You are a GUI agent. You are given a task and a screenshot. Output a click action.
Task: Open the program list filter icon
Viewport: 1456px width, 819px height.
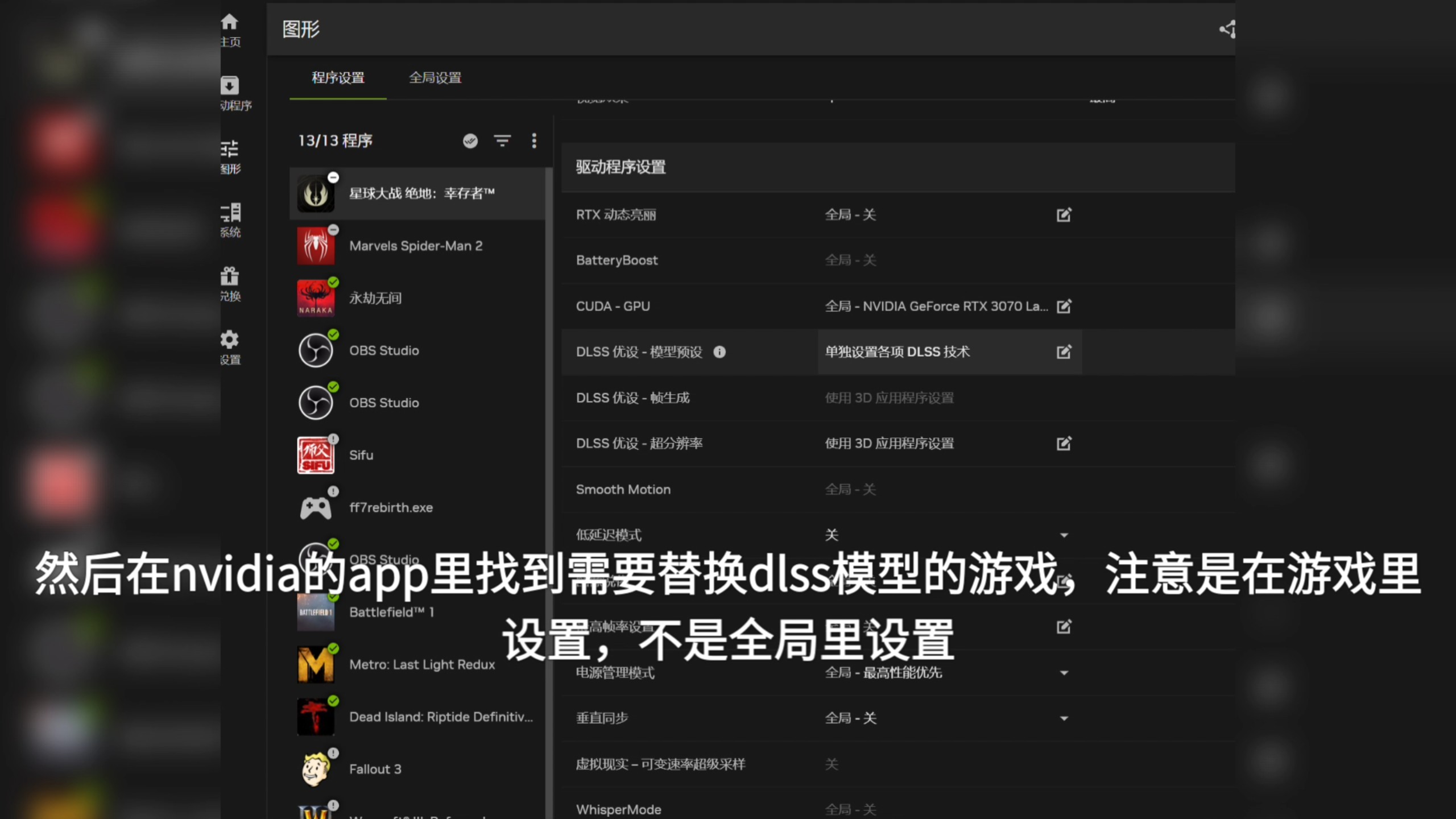point(502,140)
